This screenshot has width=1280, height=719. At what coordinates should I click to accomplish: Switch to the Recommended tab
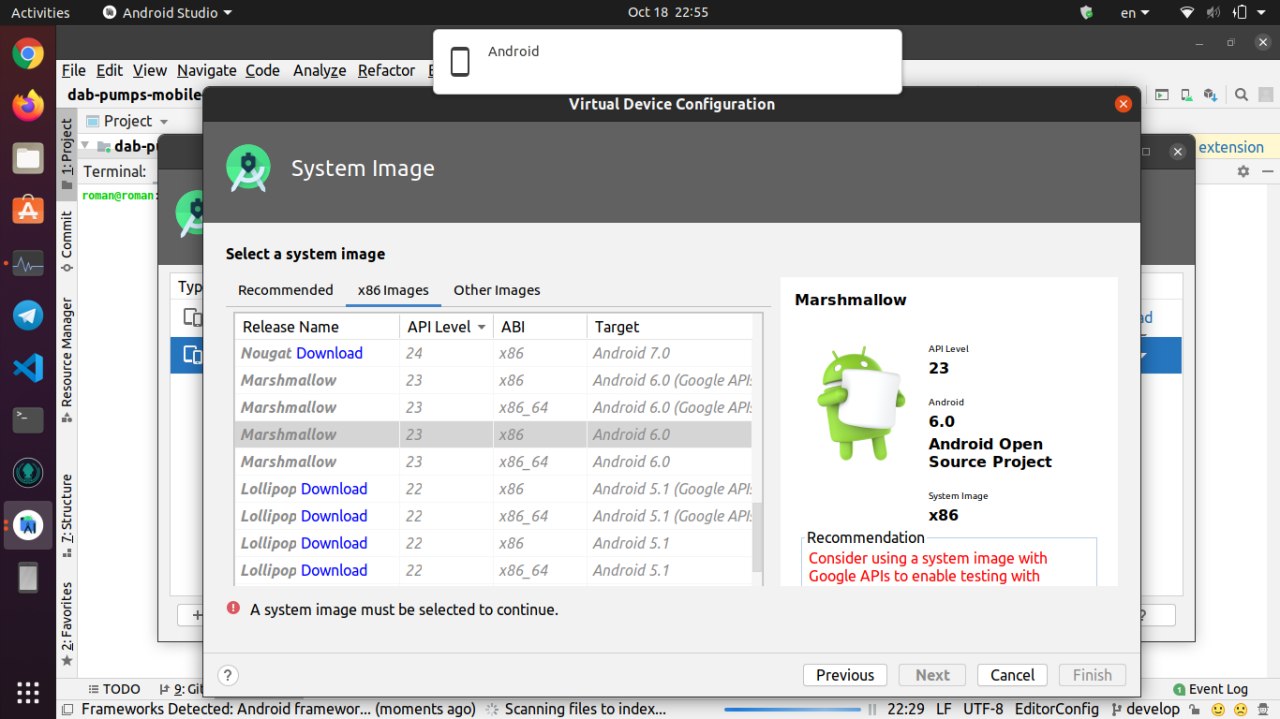[285, 290]
